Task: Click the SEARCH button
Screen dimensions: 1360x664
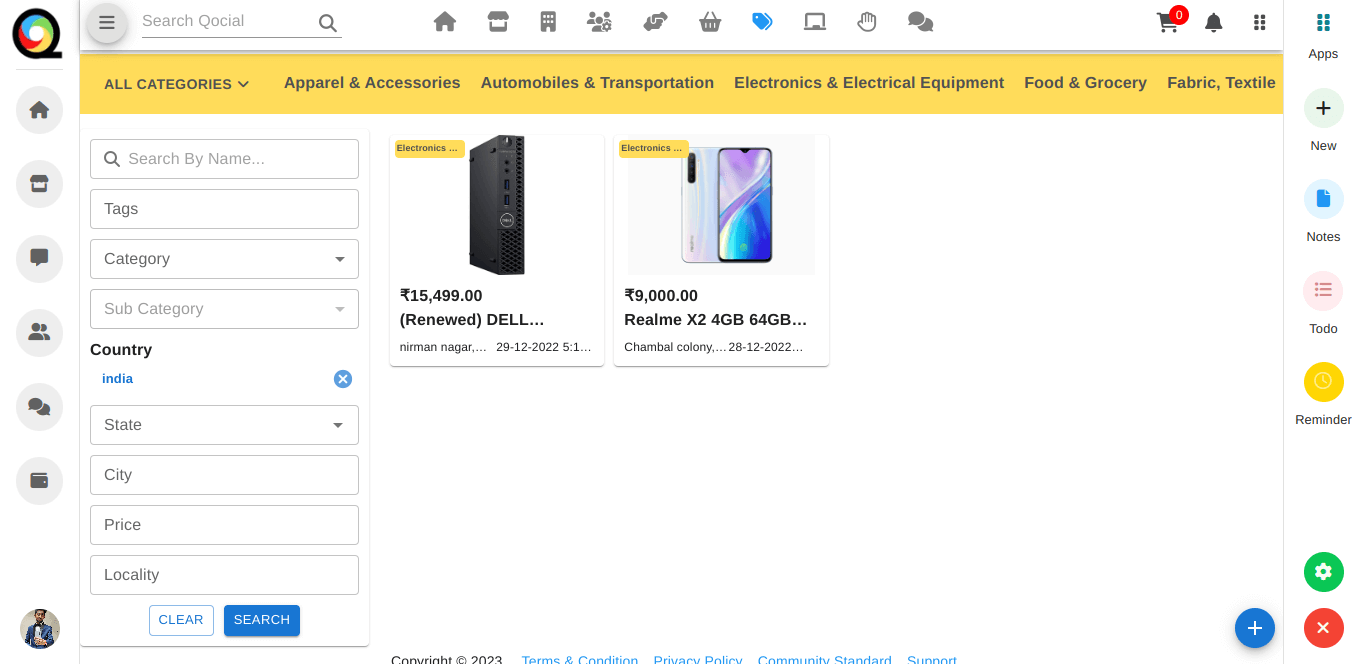Action: (262, 620)
